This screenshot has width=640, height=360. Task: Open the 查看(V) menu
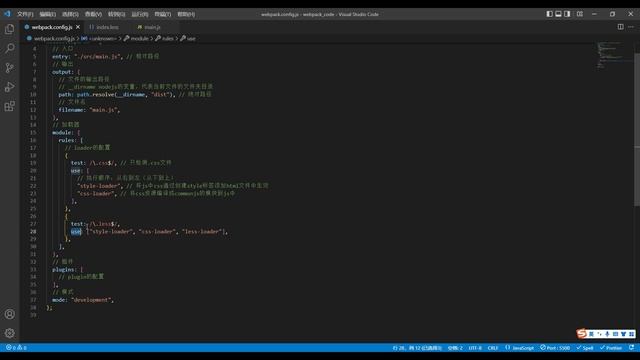tap(93, 14)
